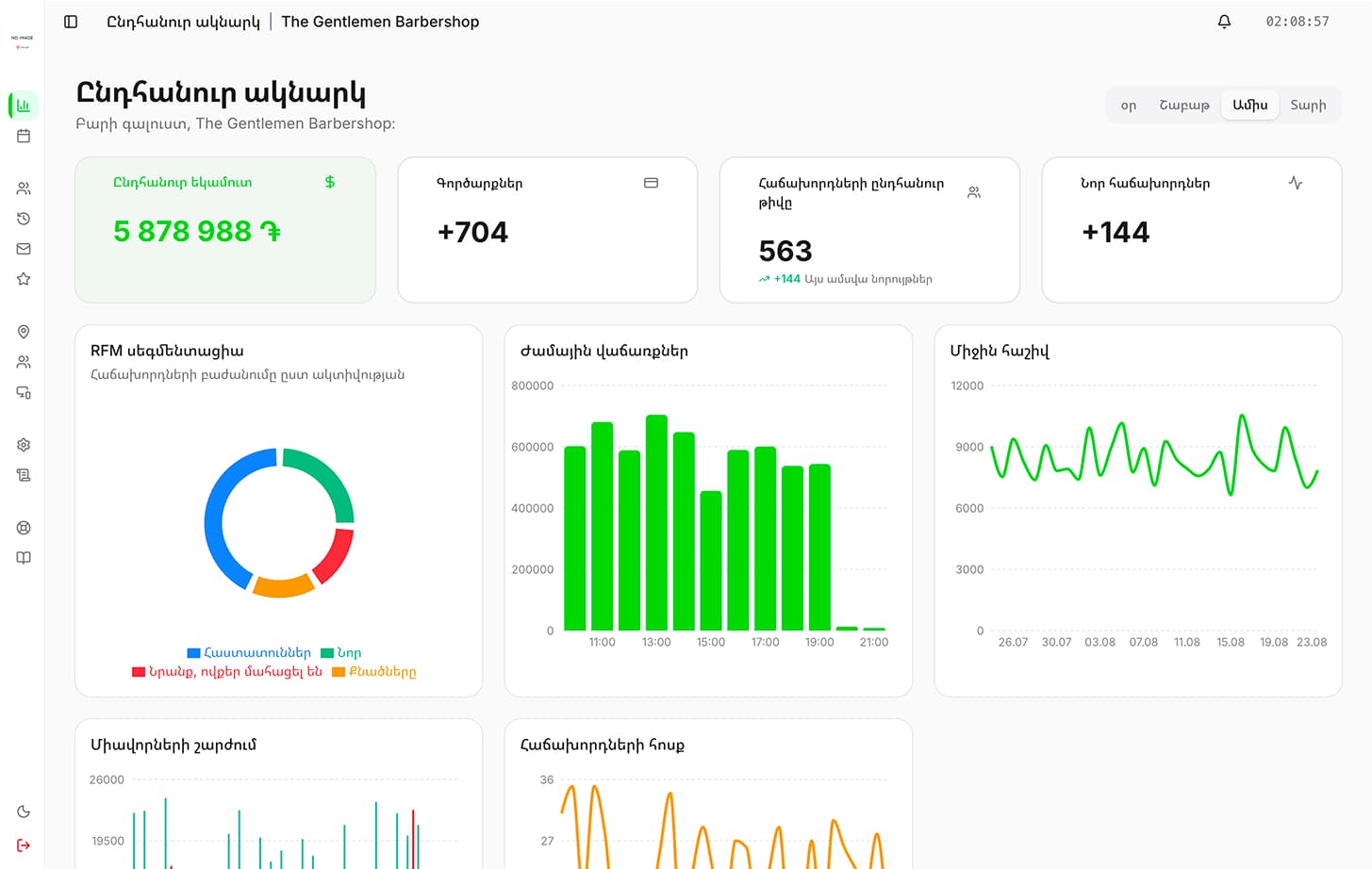The height and width of the screenshot is (869, 1372).
Task: Click the large +144 new clients value
Action: 1116,232
